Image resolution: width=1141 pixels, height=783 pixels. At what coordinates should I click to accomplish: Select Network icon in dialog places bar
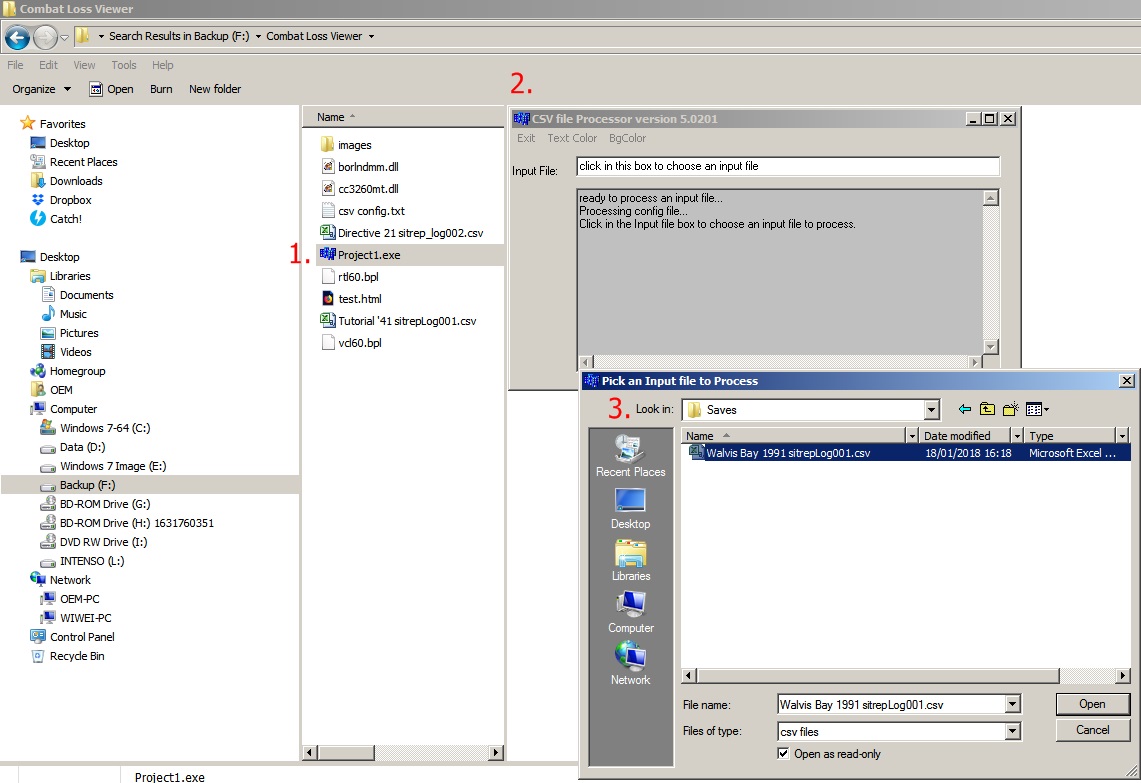tap(630, 663)
